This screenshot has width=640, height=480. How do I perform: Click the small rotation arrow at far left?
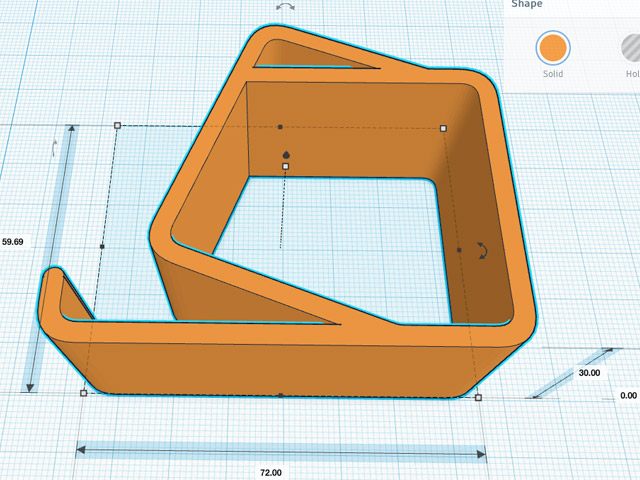click(x=55, y=149)
